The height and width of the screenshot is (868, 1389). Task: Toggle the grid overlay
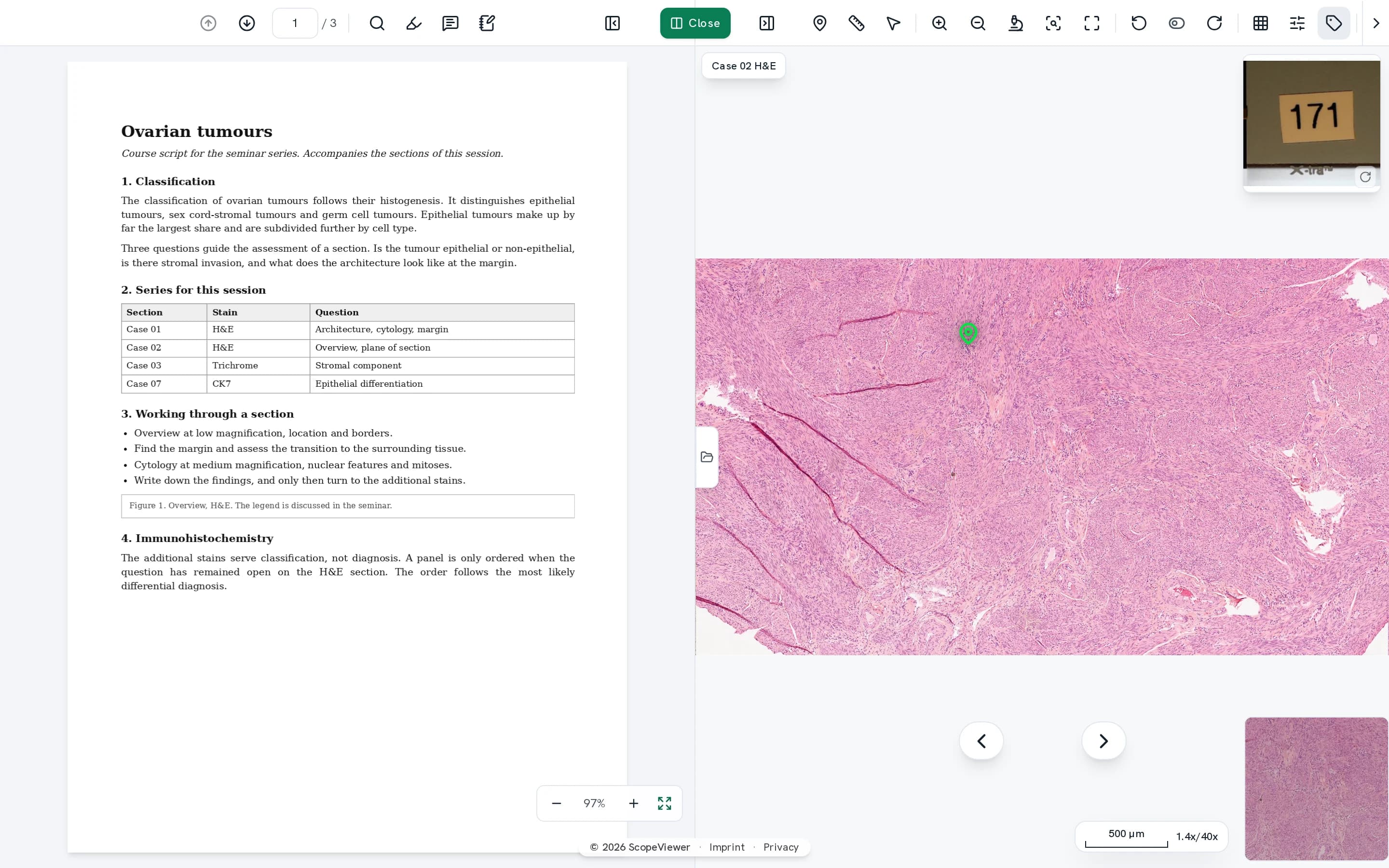[x=1260, y=23]
